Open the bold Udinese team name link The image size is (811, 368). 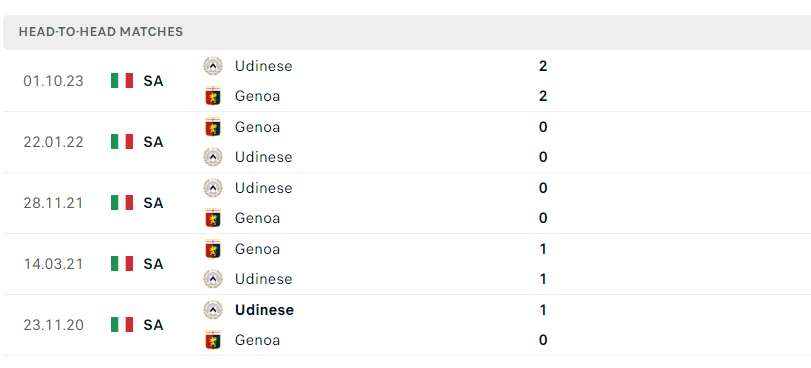point(264,310)
